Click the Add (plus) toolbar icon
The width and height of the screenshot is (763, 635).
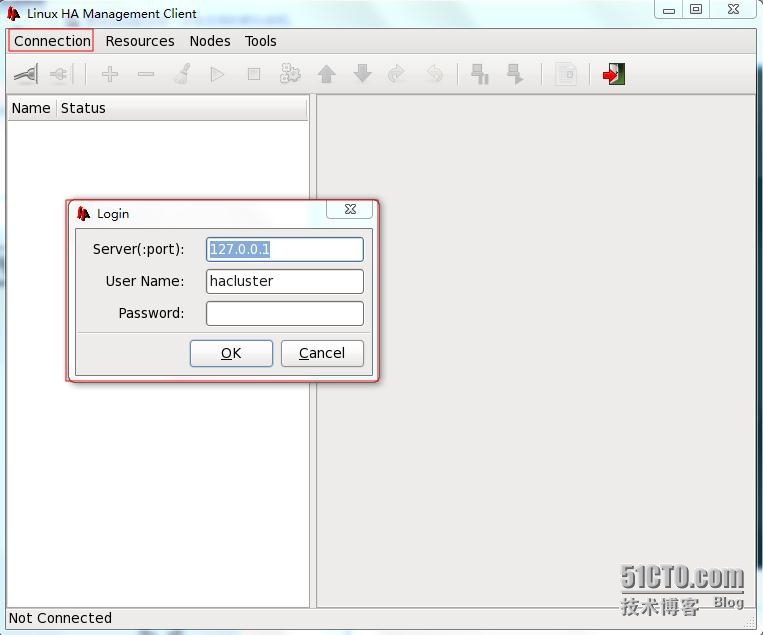tap(110, 74)
